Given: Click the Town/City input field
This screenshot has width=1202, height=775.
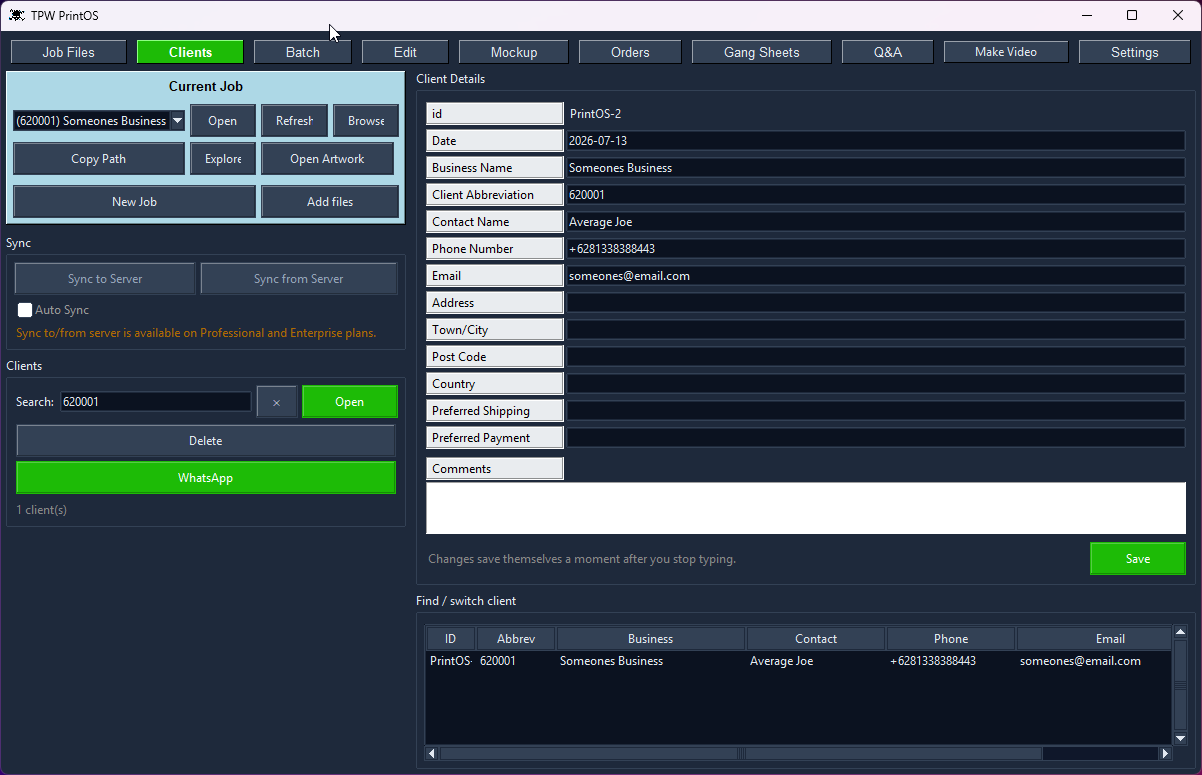Looking at the screenshot, I should [x=876, y=330].
